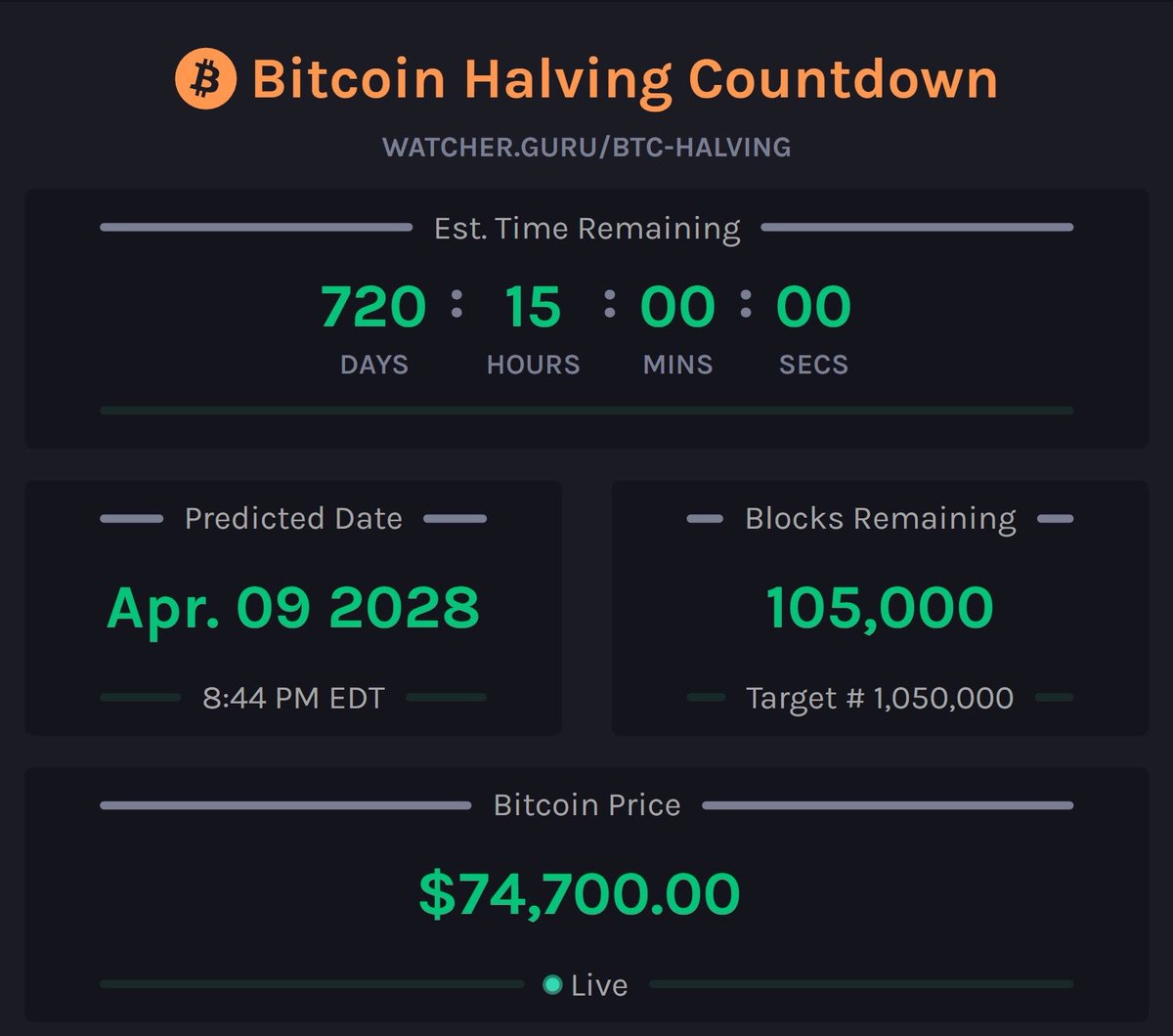Click the green Live status dot
1173x1036 pixels.
pos(552,984)
